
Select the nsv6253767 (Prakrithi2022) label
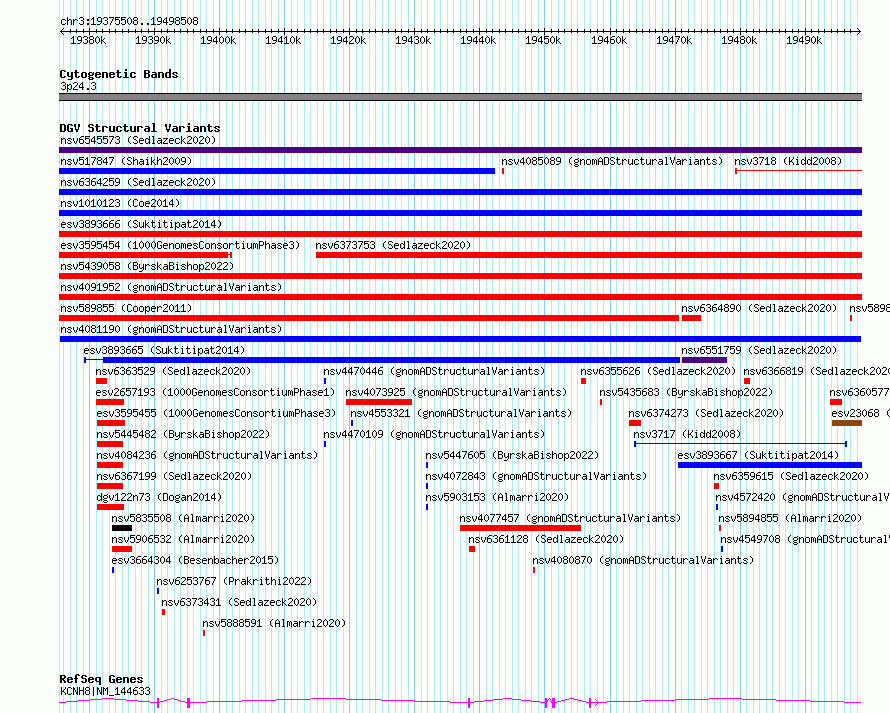pos(234,581)
